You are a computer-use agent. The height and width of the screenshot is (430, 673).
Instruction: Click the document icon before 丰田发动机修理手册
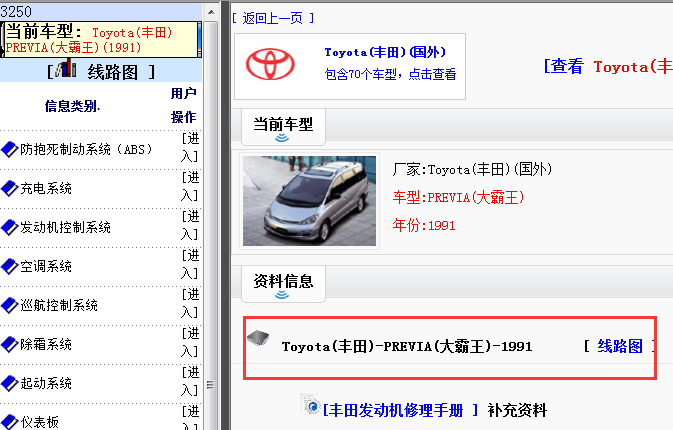click(311, 404)
